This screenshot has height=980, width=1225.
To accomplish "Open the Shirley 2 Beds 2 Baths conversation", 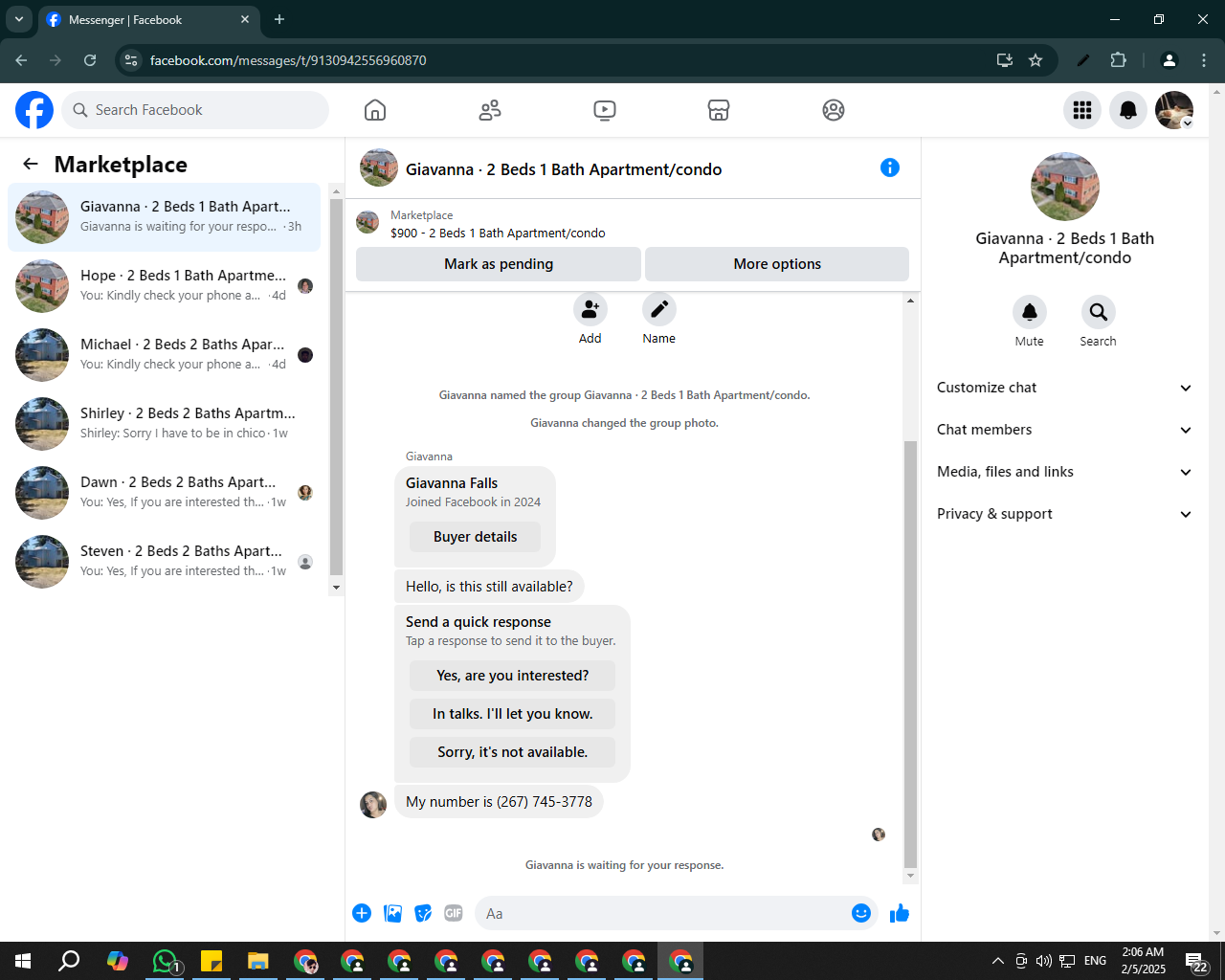I will click(x=165, y=424).
